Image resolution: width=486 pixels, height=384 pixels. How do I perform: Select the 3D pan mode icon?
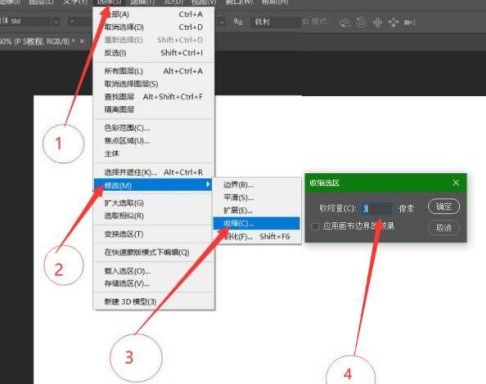(x=377, y=23)
